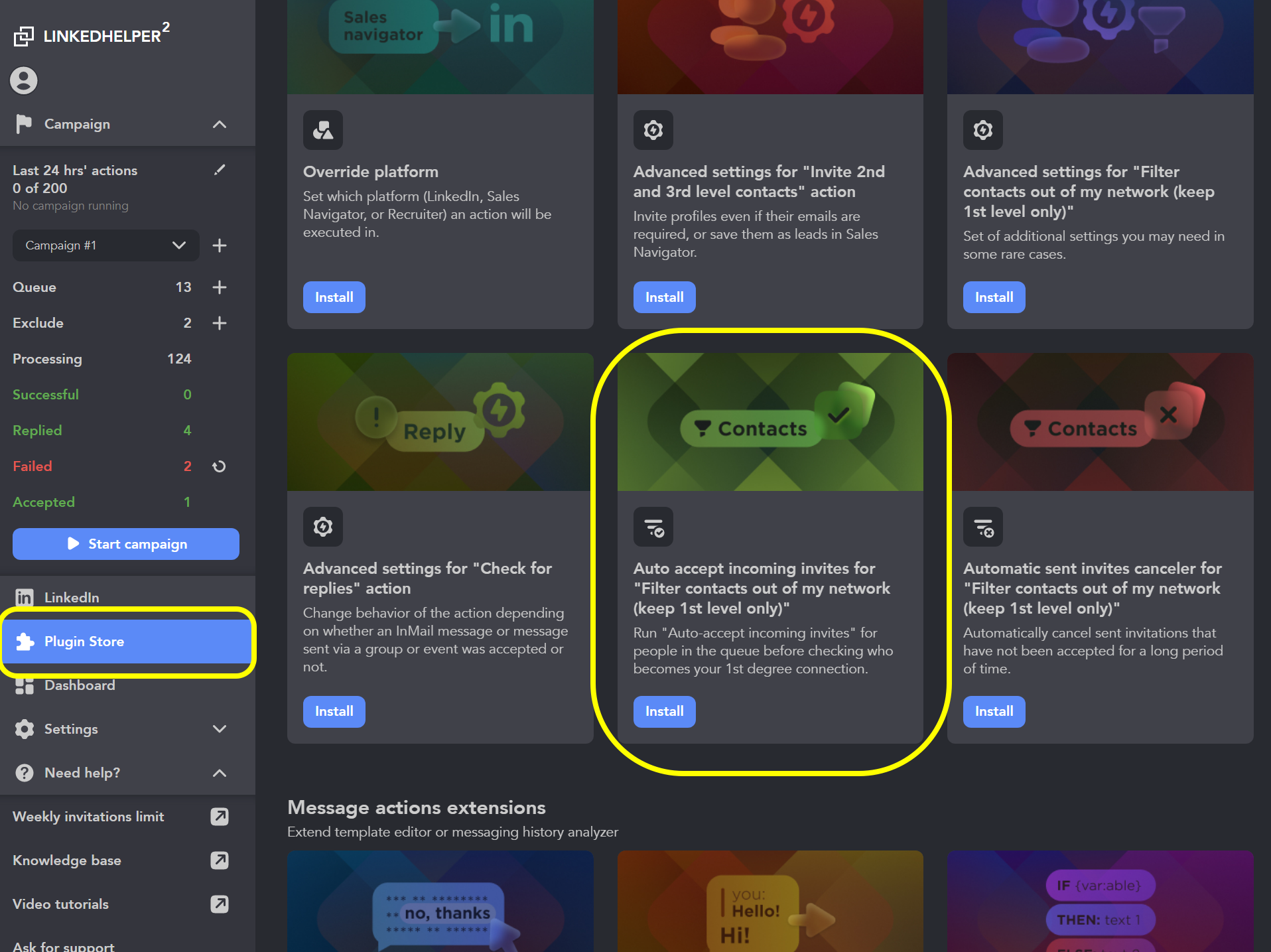Open the Replied list
The image size is (1271, 952).
[x=37, y=431]
